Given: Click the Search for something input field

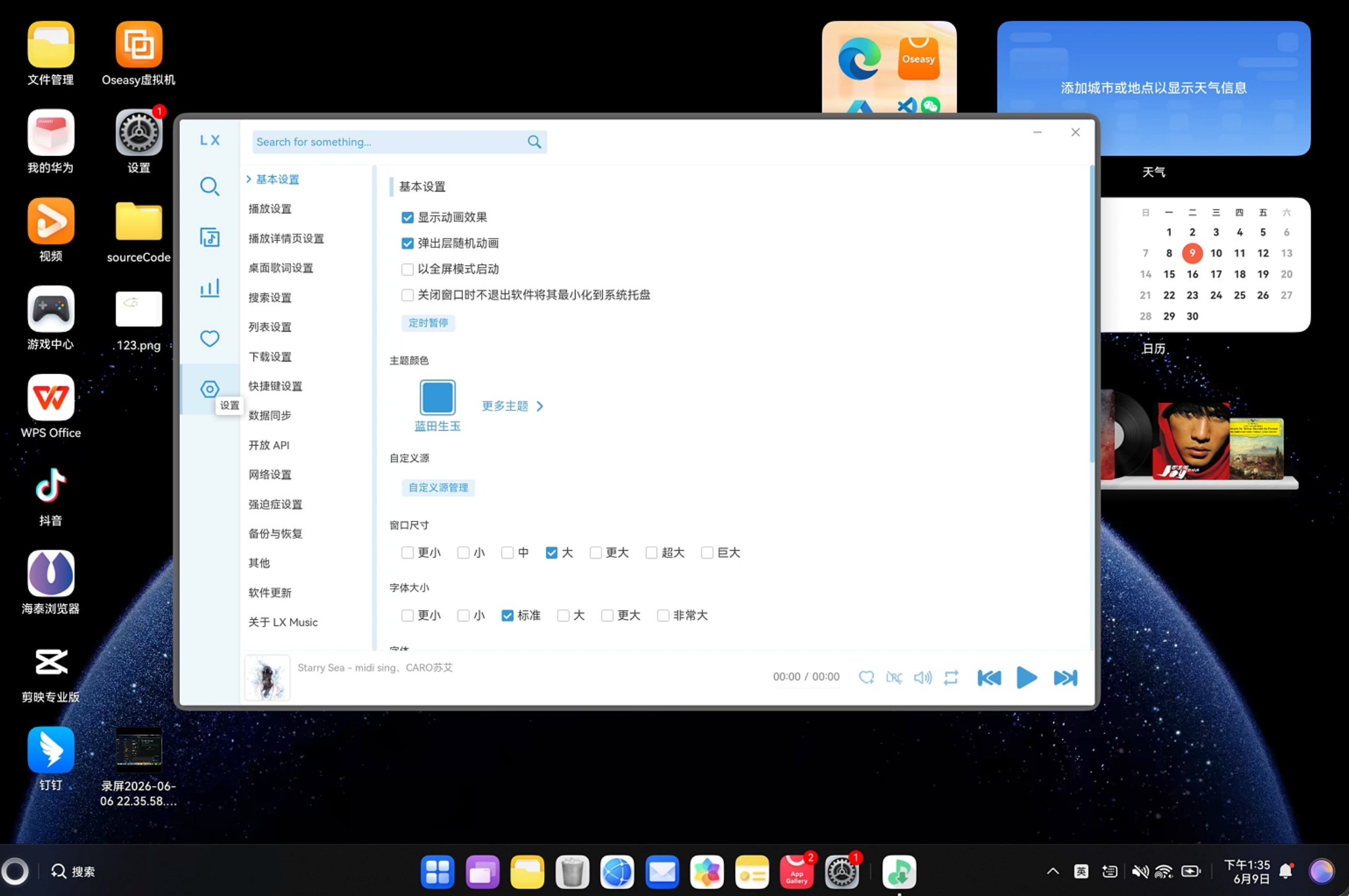Looking at the screenshot, I should (389, 142).
